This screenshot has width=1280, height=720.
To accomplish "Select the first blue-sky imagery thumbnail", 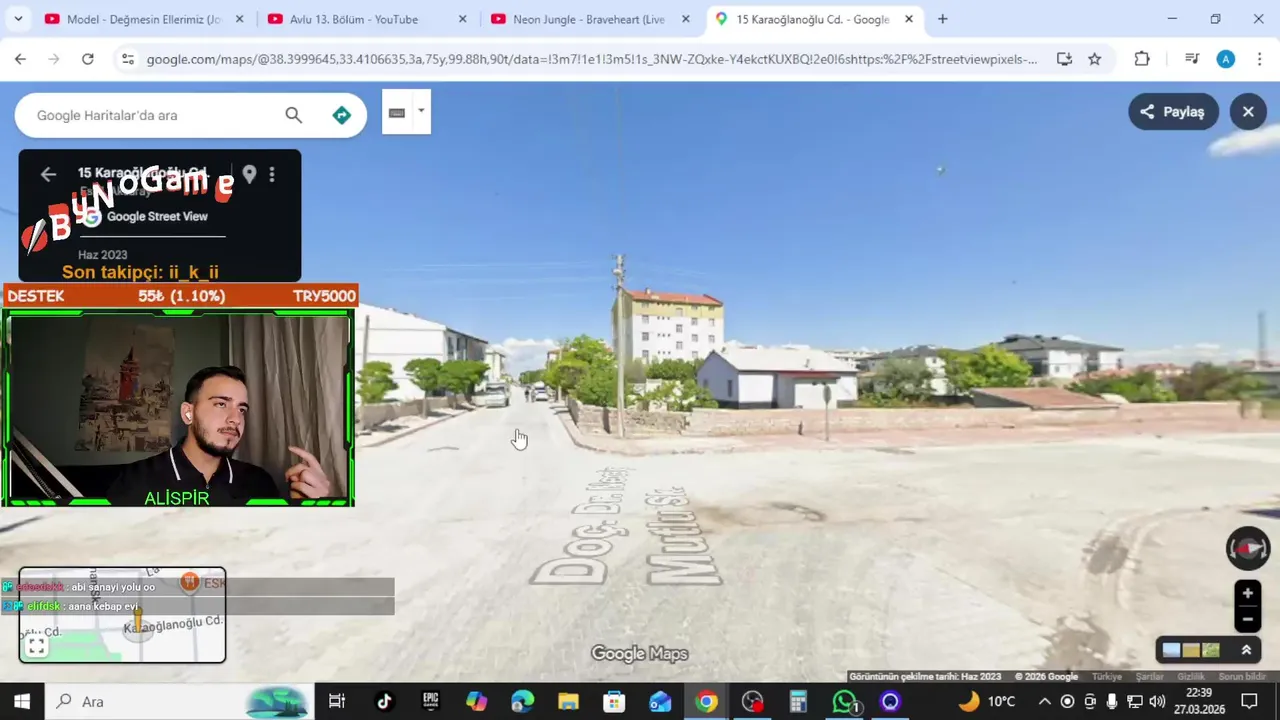I will coord(1171,650).
